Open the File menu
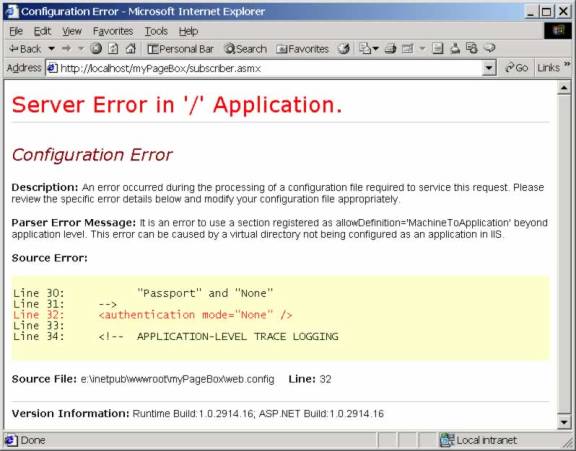 [x=16, y=31]
